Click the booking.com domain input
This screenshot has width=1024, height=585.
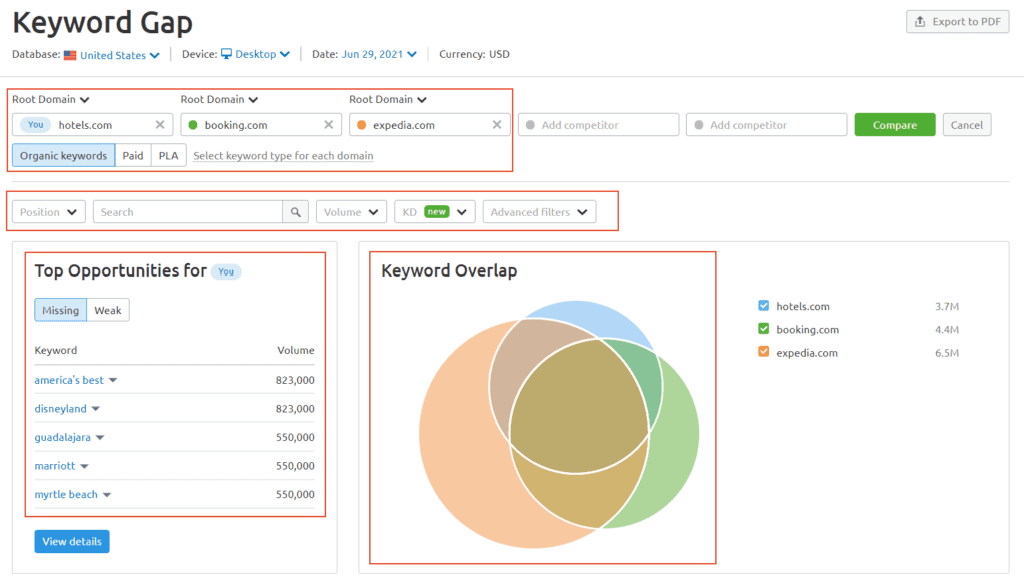261,125
